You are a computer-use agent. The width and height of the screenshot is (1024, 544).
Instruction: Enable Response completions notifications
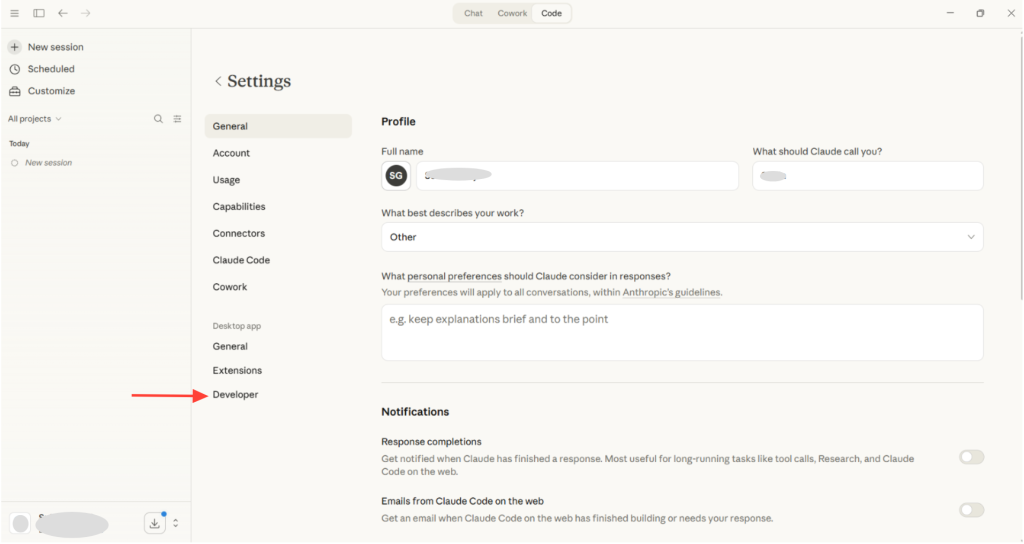click(x=971, y=457)
